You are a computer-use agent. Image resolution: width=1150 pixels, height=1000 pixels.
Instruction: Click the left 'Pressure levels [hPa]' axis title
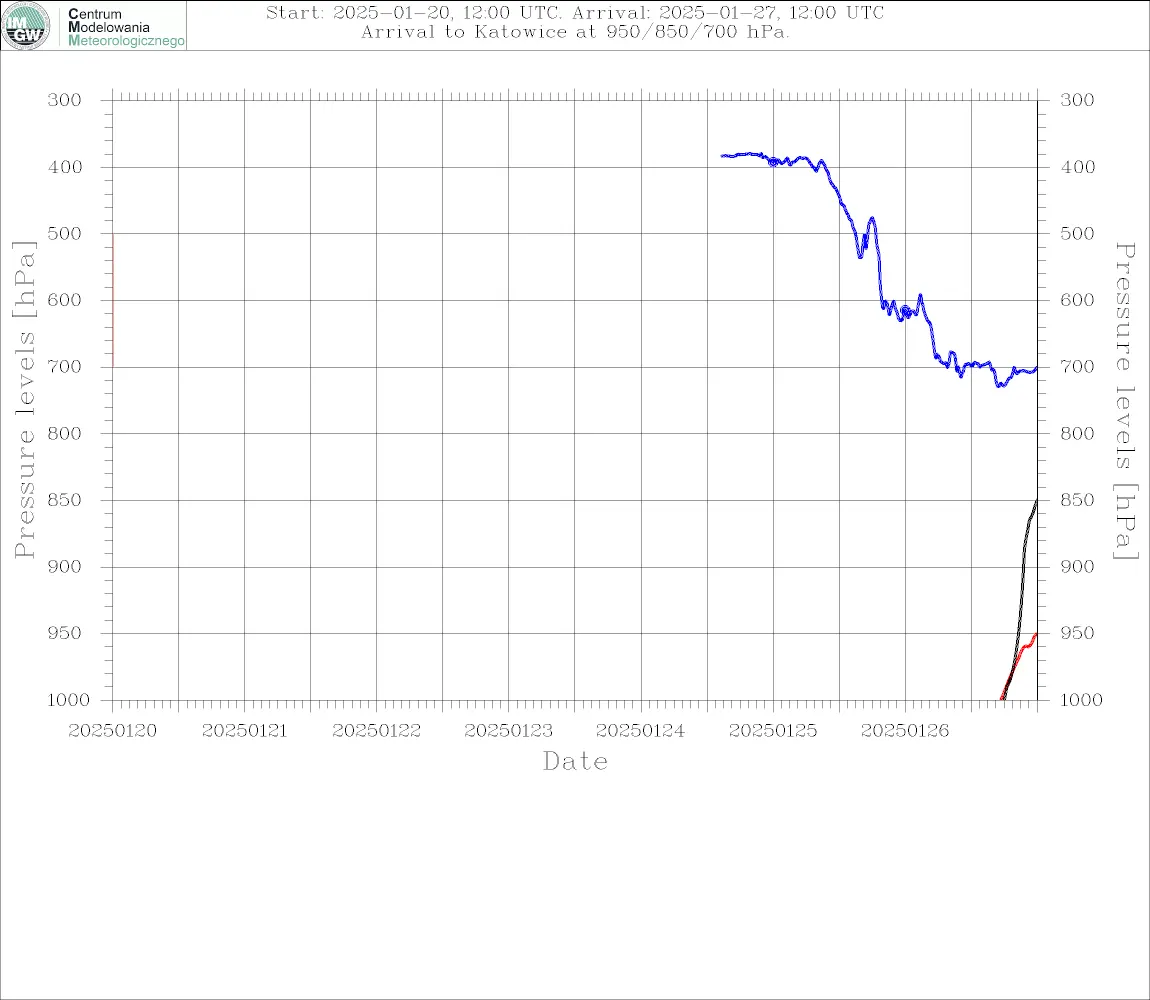tap(24, 400)
